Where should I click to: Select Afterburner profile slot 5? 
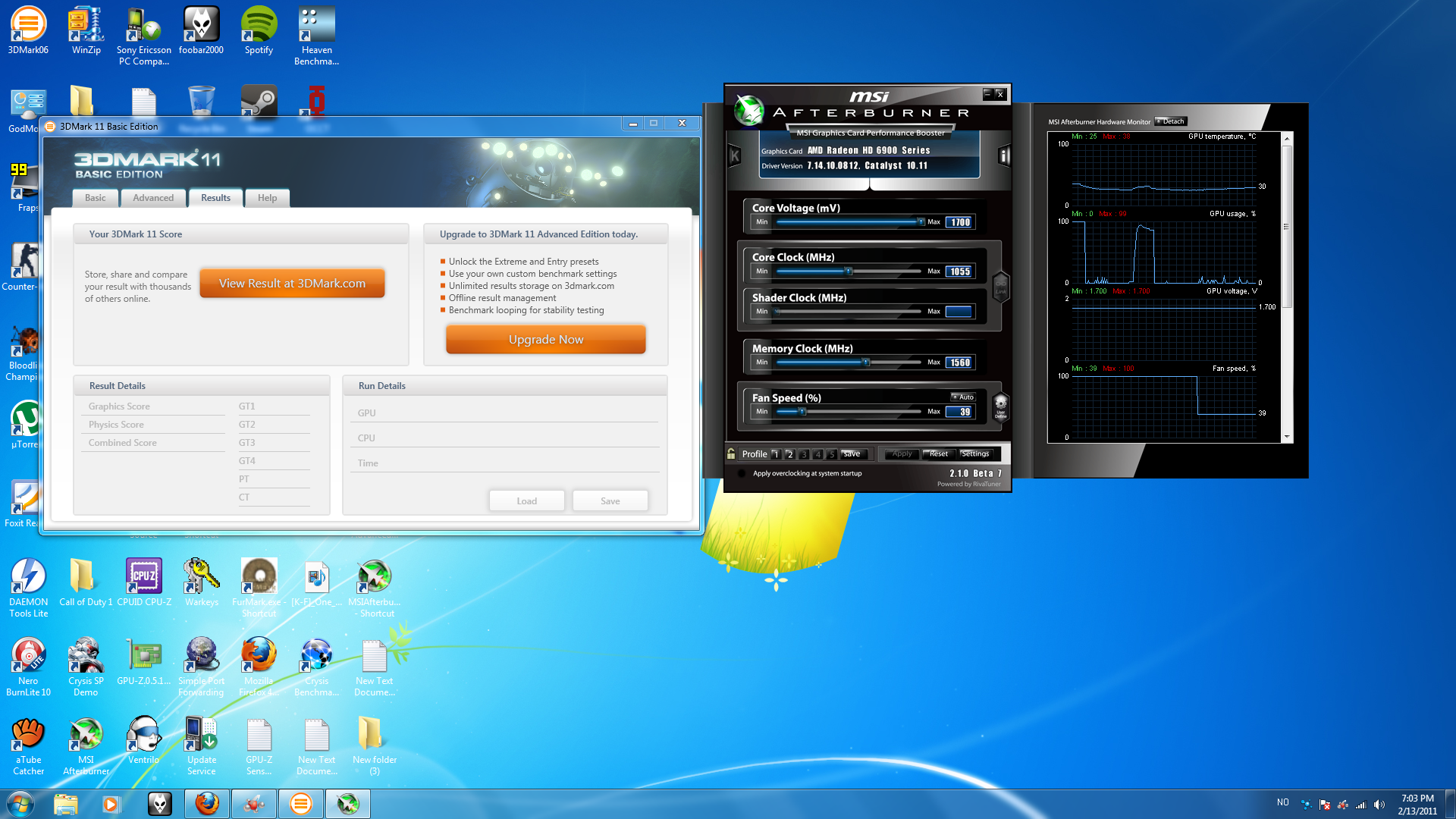coord(832,454)
